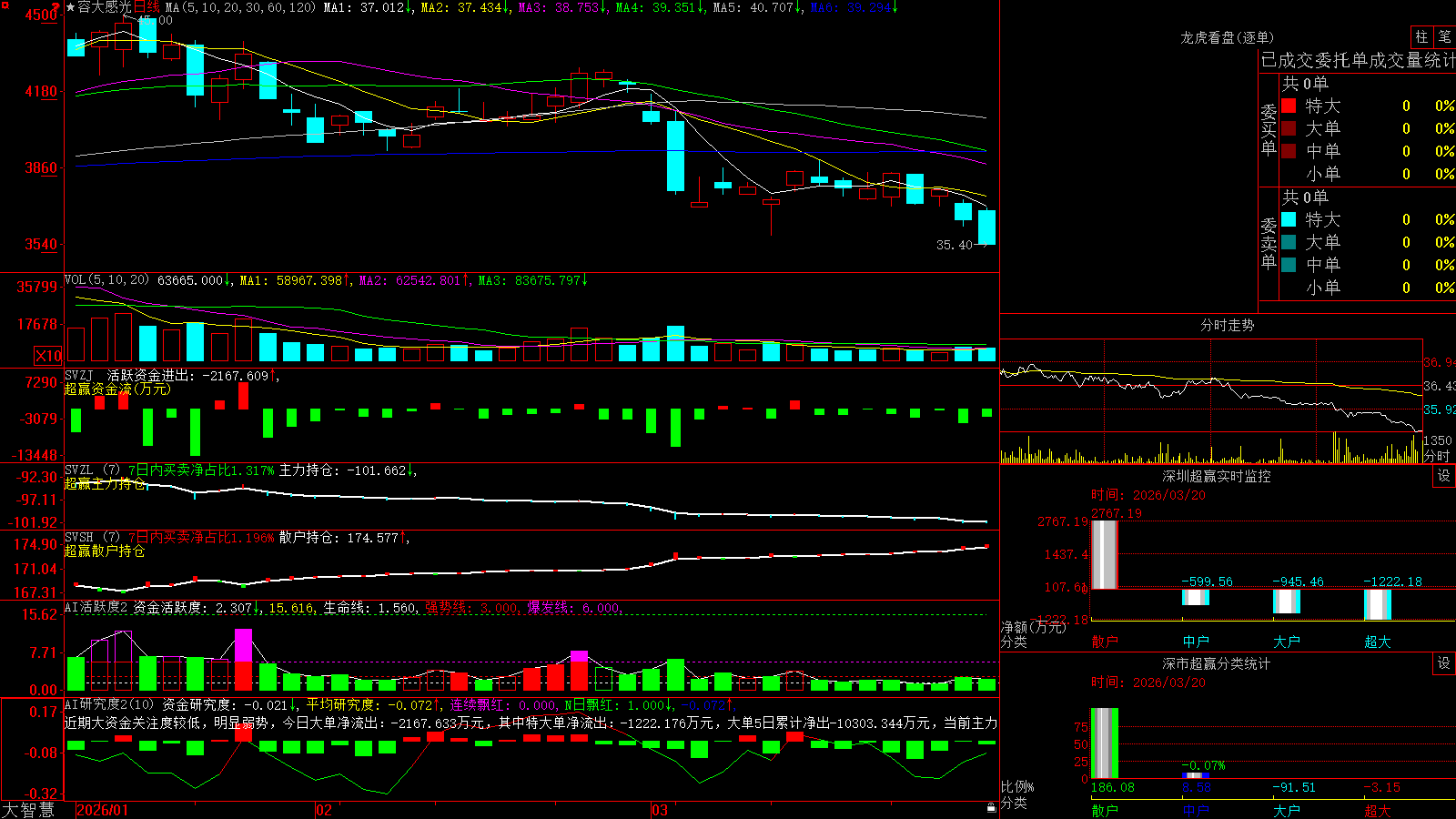This screenshot has height=819, width=1456.
Task: Click the 委买单 section label
Action: (x=1269, y=129)
